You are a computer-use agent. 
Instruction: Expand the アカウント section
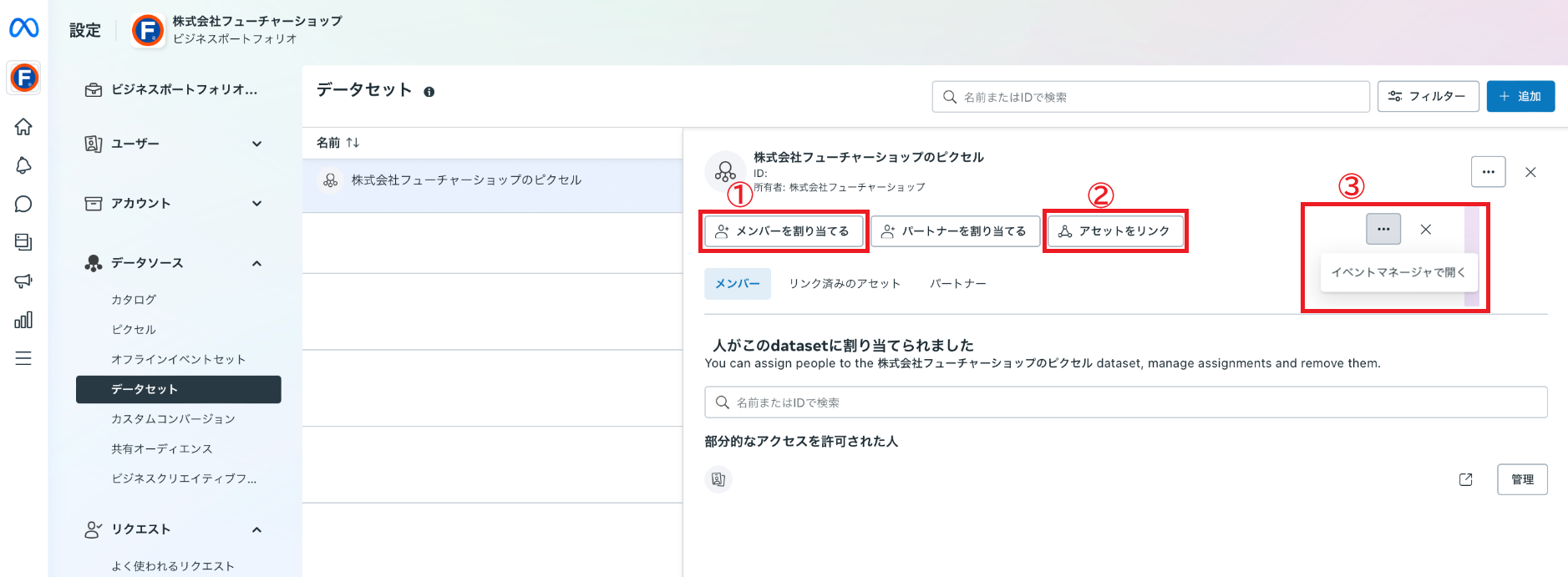point(257,203)
